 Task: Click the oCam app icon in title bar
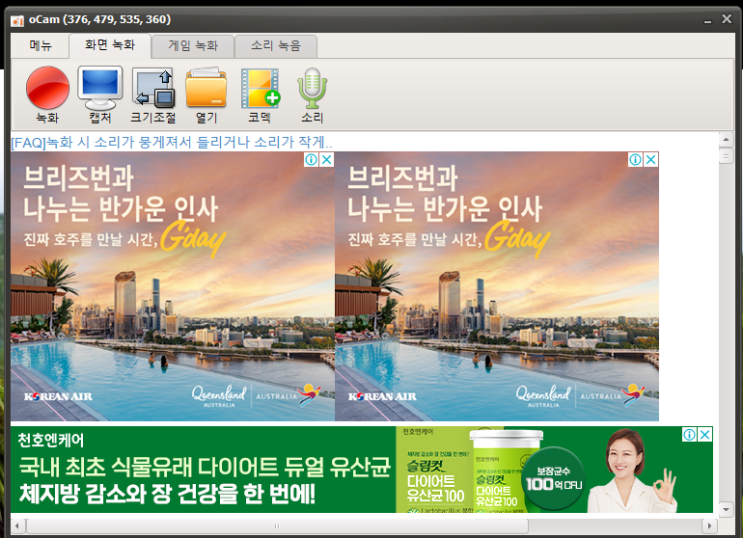coord(18,20)
